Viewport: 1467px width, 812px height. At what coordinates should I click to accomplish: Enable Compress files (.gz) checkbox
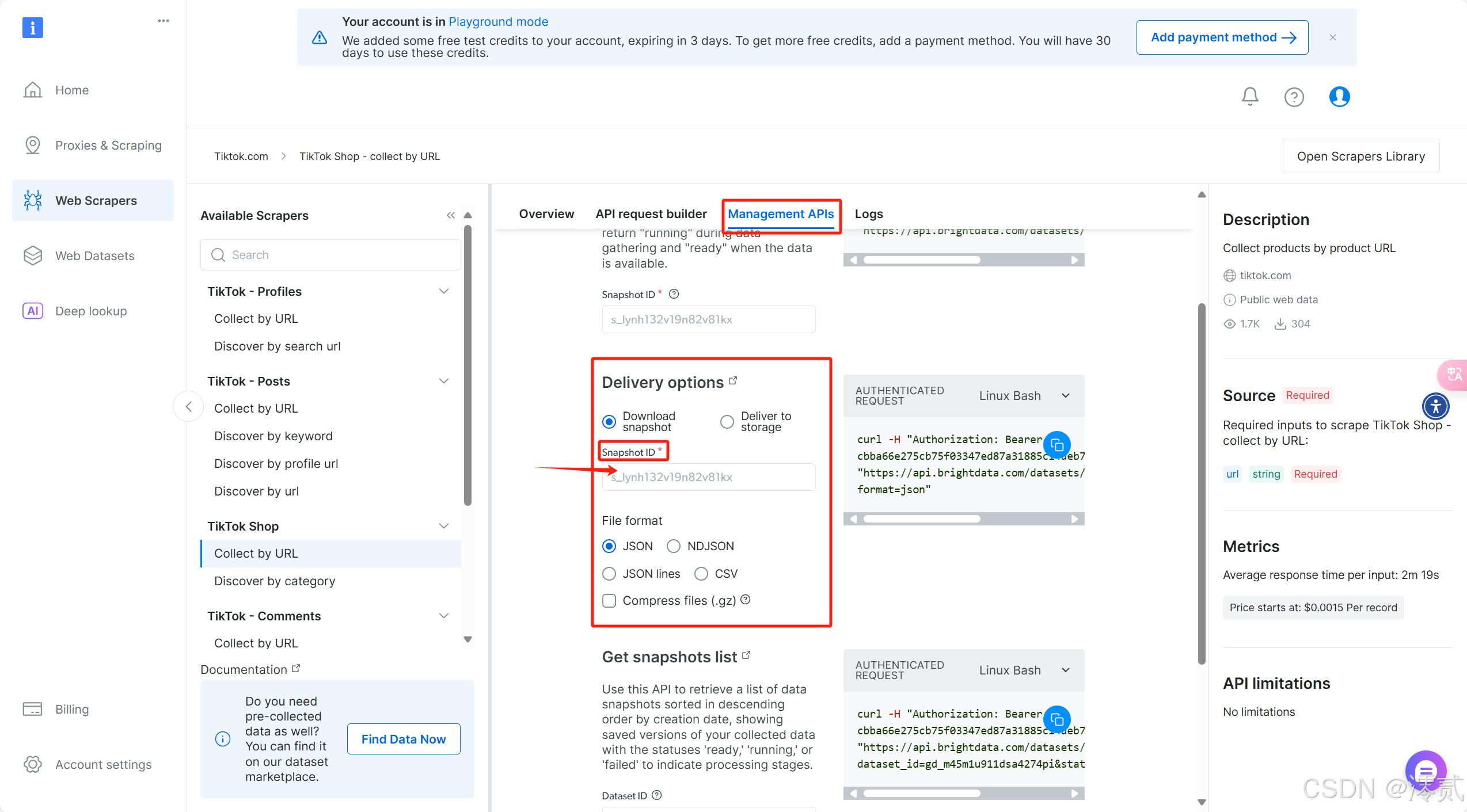[609, 601]
